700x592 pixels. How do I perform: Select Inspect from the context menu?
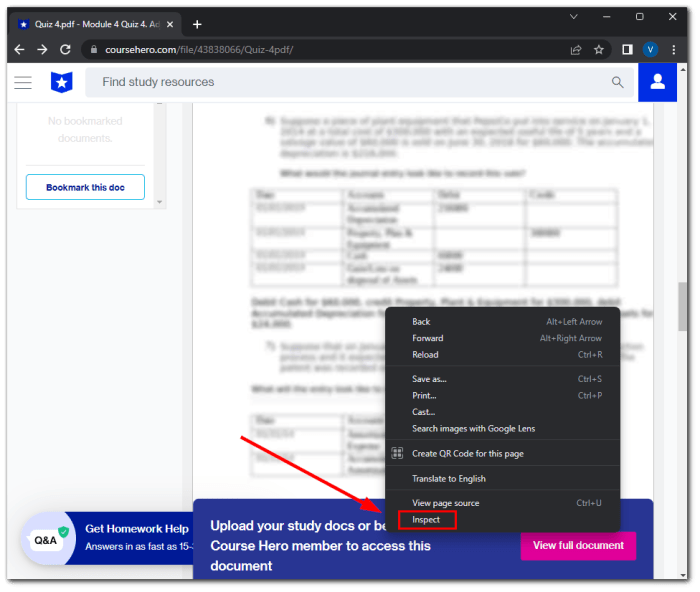(x=502, y=520)
